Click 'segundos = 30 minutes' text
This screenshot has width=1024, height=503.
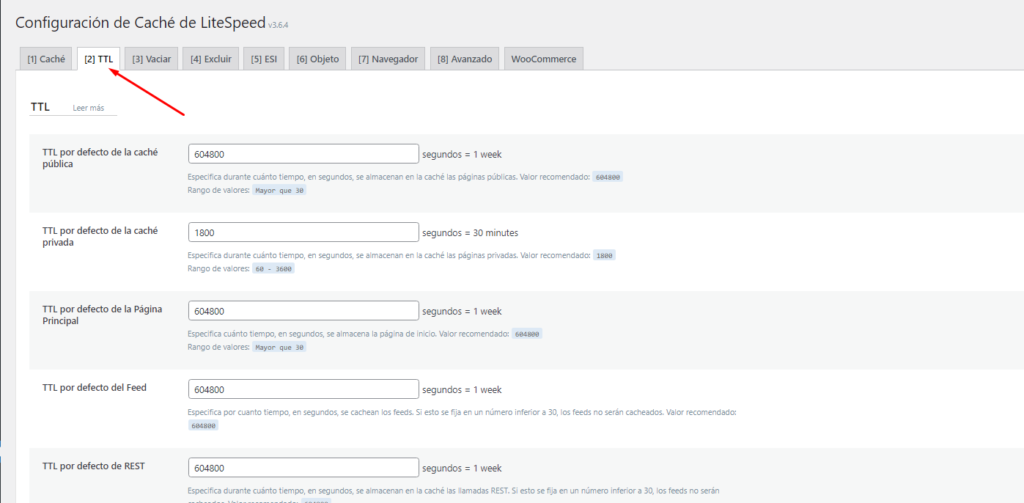(470, 233)
